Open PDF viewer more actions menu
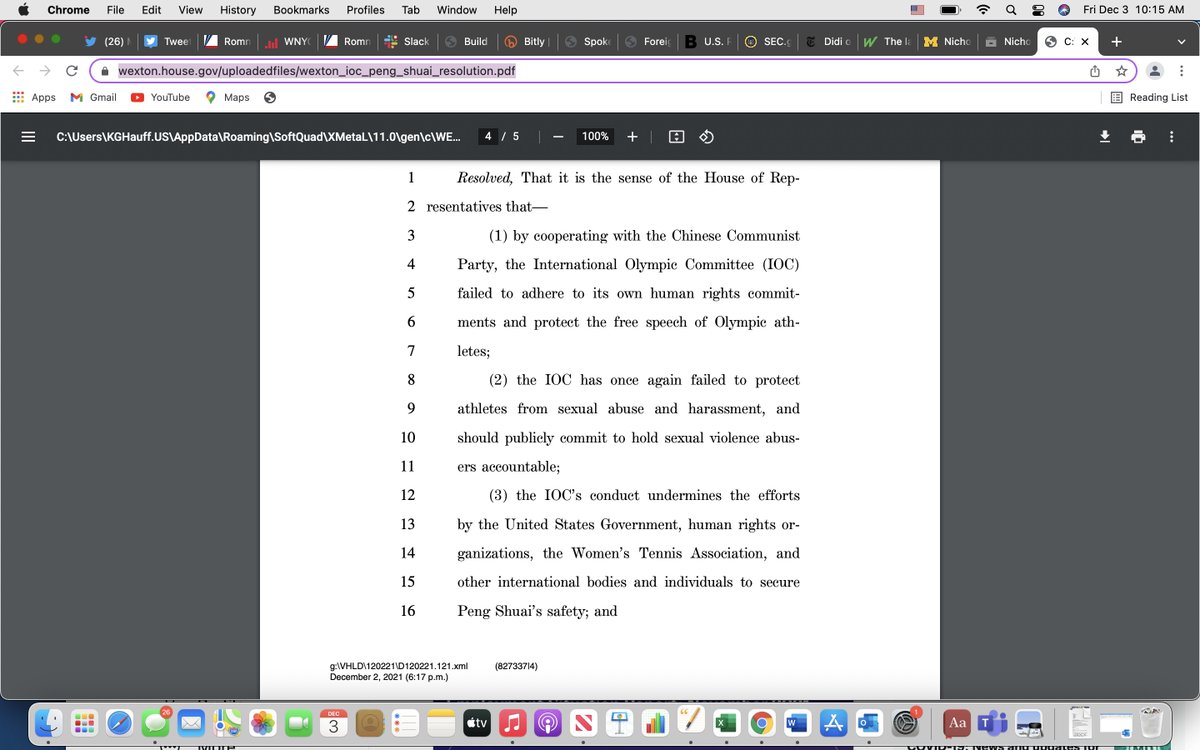The height and width of the screenshot is (750, 1200). pyautogui.click(x=1171, y=137)
